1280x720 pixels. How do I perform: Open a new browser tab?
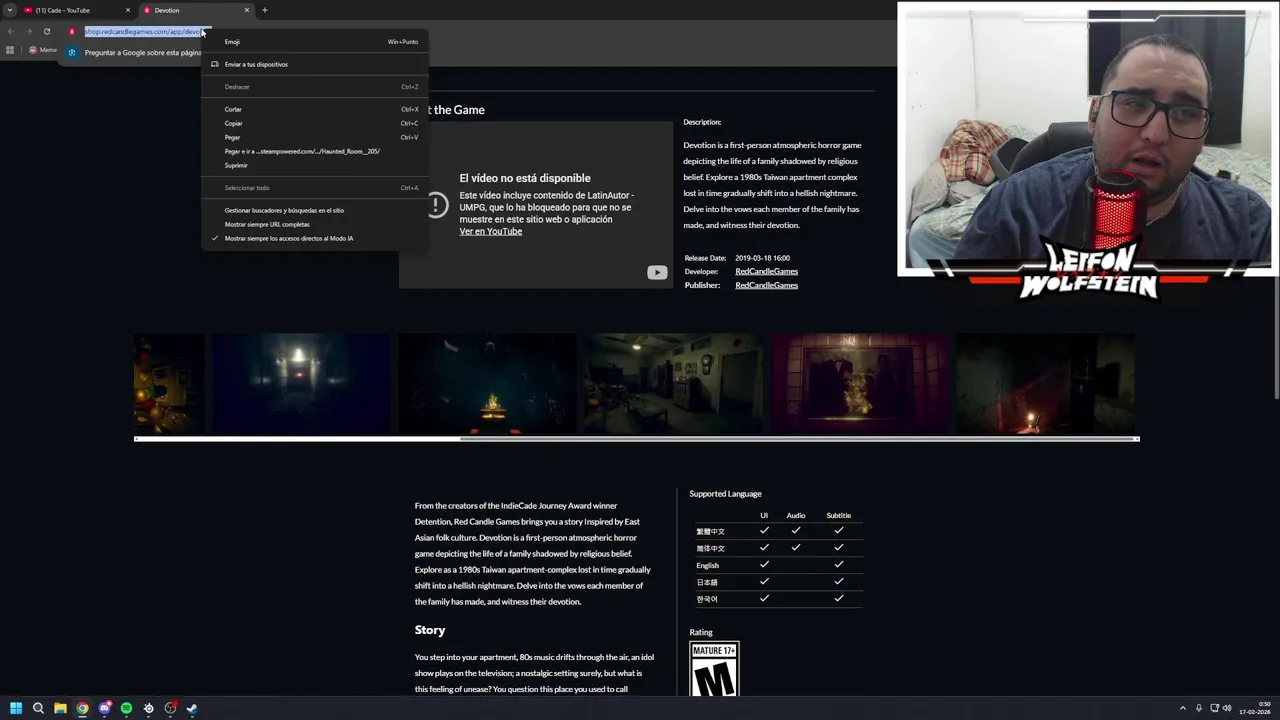coord(265,10)
